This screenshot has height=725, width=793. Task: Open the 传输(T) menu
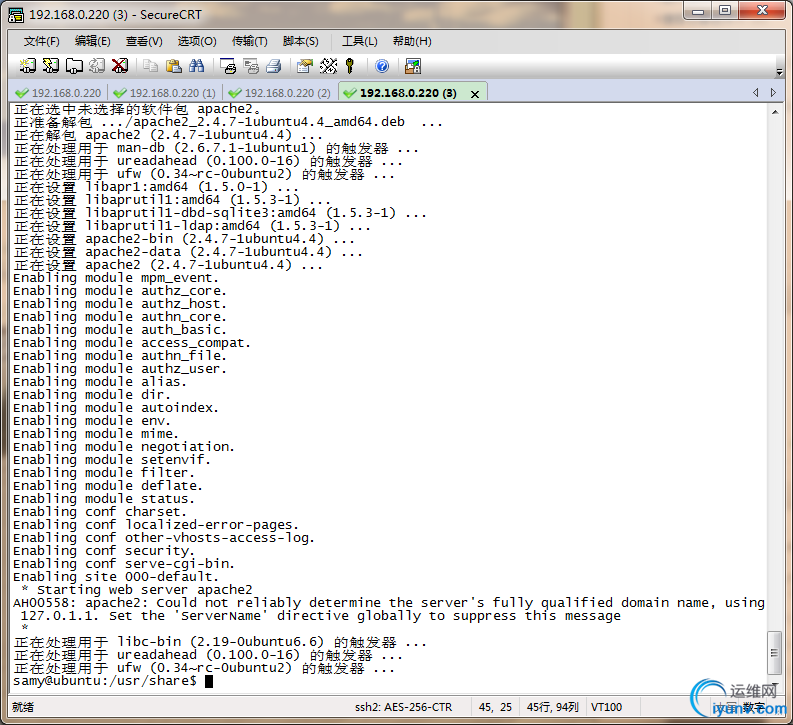[249, 41]
